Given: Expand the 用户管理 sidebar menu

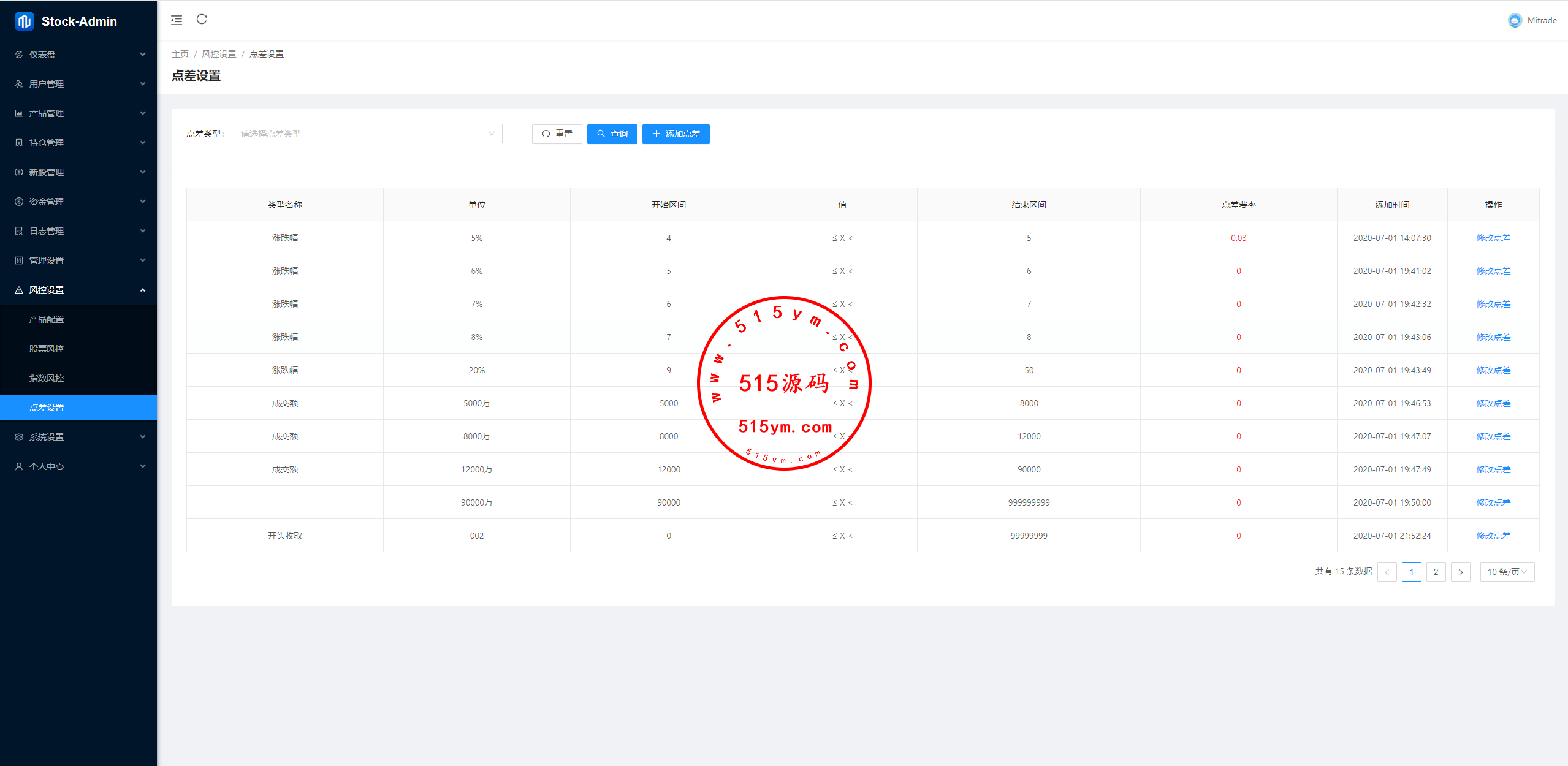Looking at the screenshot, I should coord(78,84).
